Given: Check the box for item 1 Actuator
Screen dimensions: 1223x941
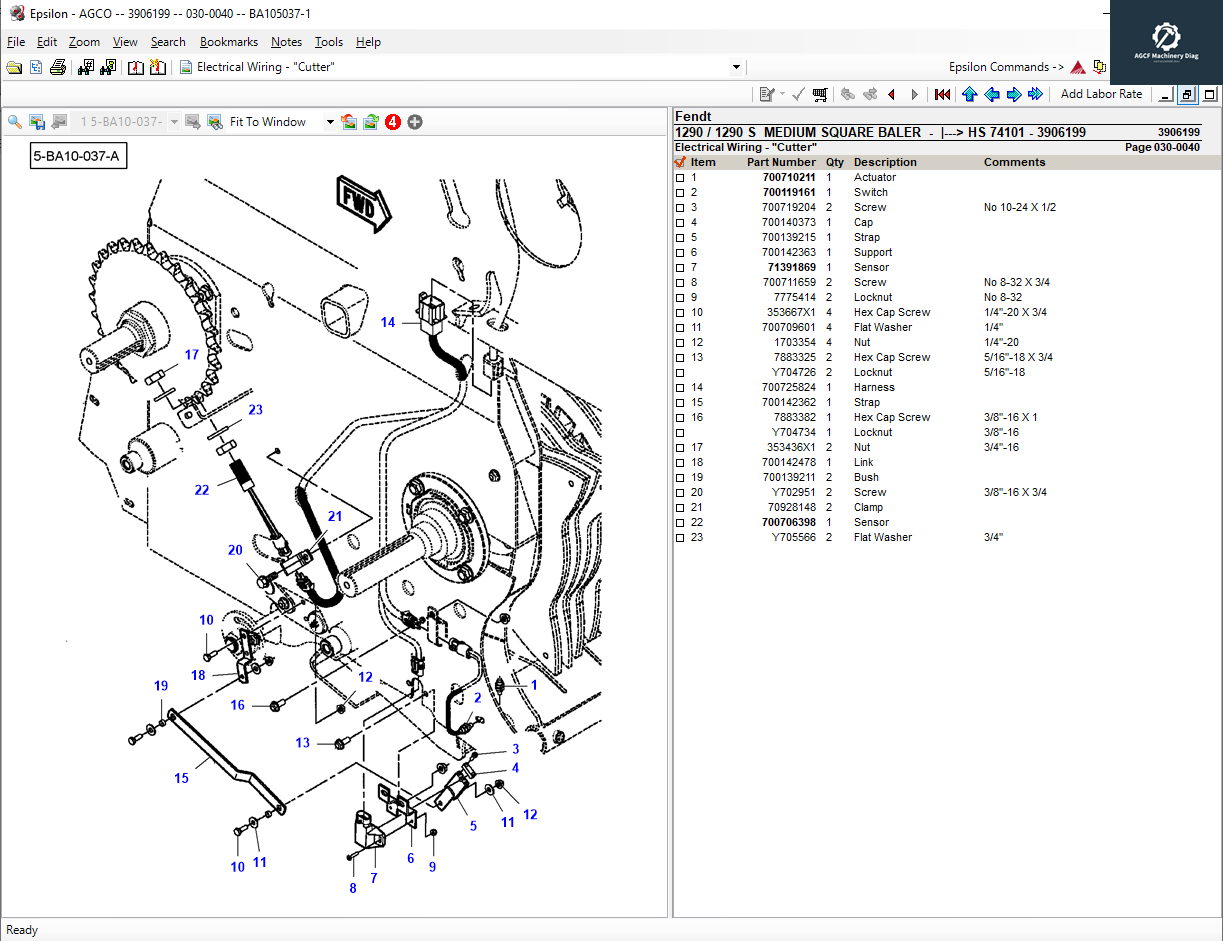Looking at the screenshot, I should pyautogui.click(x=680, y=178).
